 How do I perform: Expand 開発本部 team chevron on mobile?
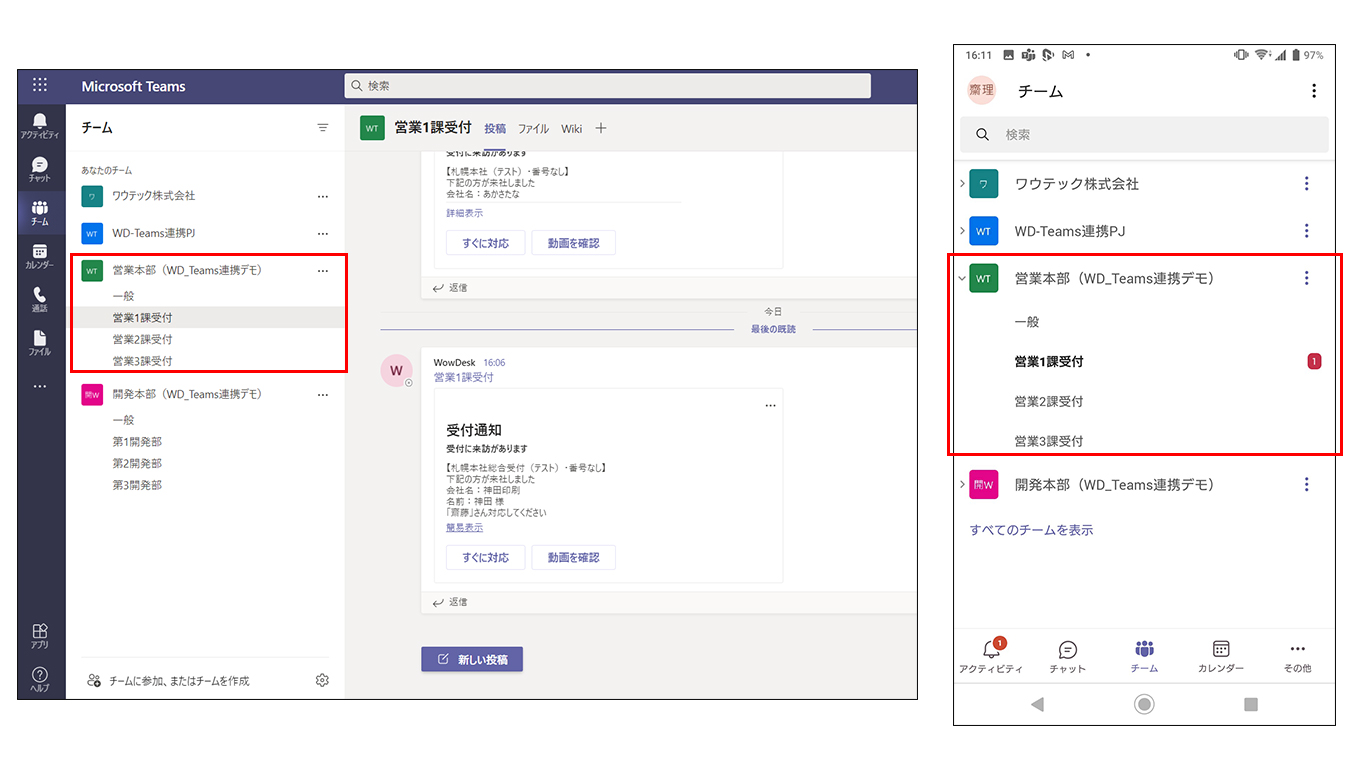pyautogui.click(x=962, y=484)
